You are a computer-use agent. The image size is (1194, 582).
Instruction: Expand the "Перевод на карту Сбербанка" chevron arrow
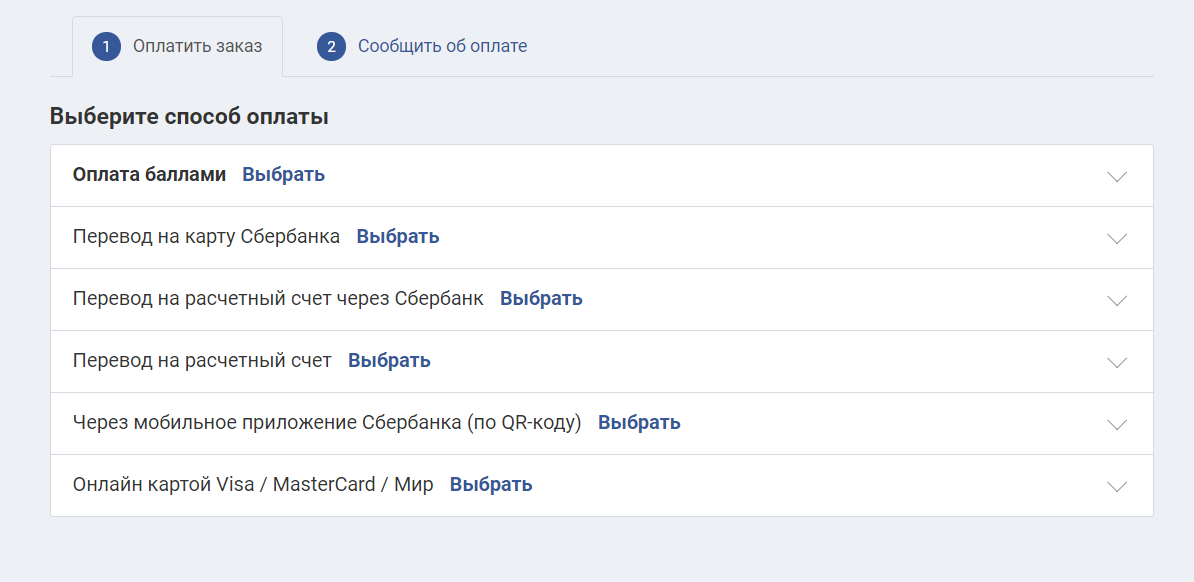point(1117,238)
